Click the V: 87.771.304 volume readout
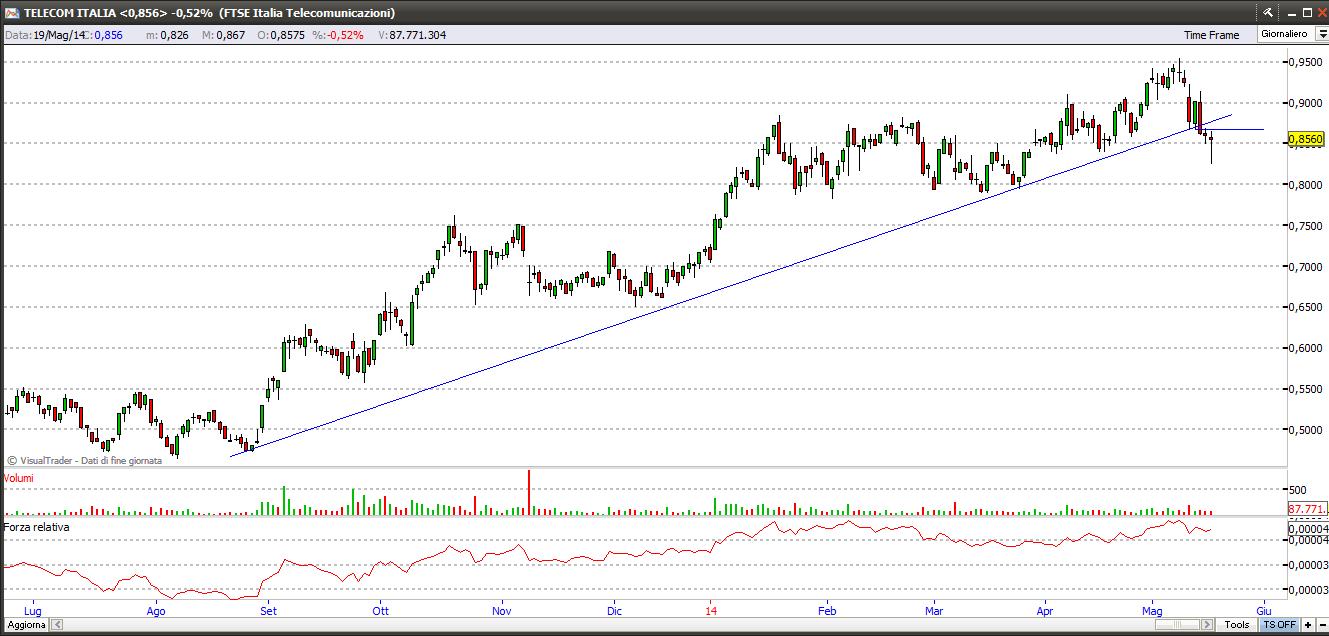This screenshot has width=1329, height=636. (x=413, y=35)
